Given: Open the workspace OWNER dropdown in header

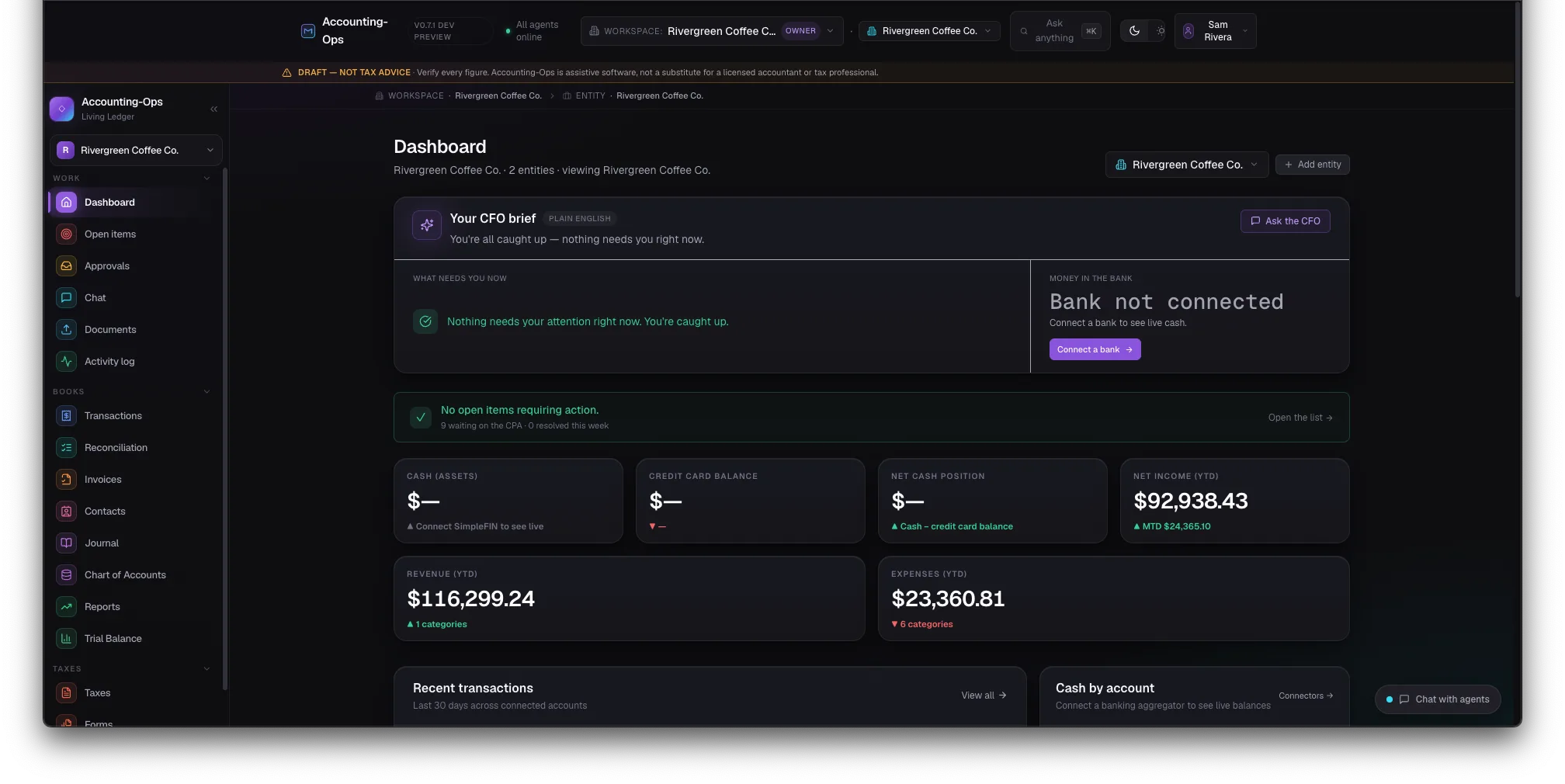Looking at the screenshot, I should click(x=712, y=31).
